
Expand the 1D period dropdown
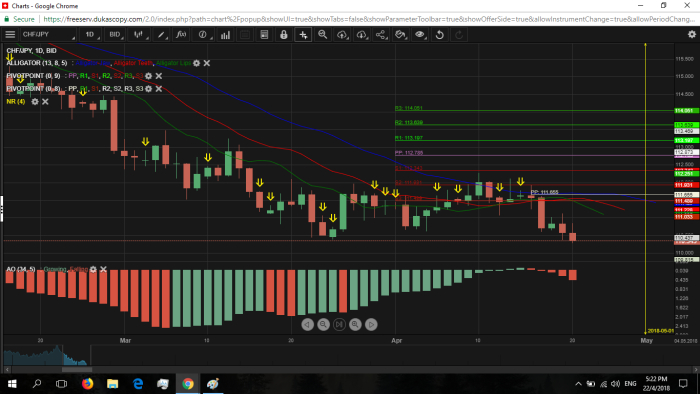(x=92, y=34)
